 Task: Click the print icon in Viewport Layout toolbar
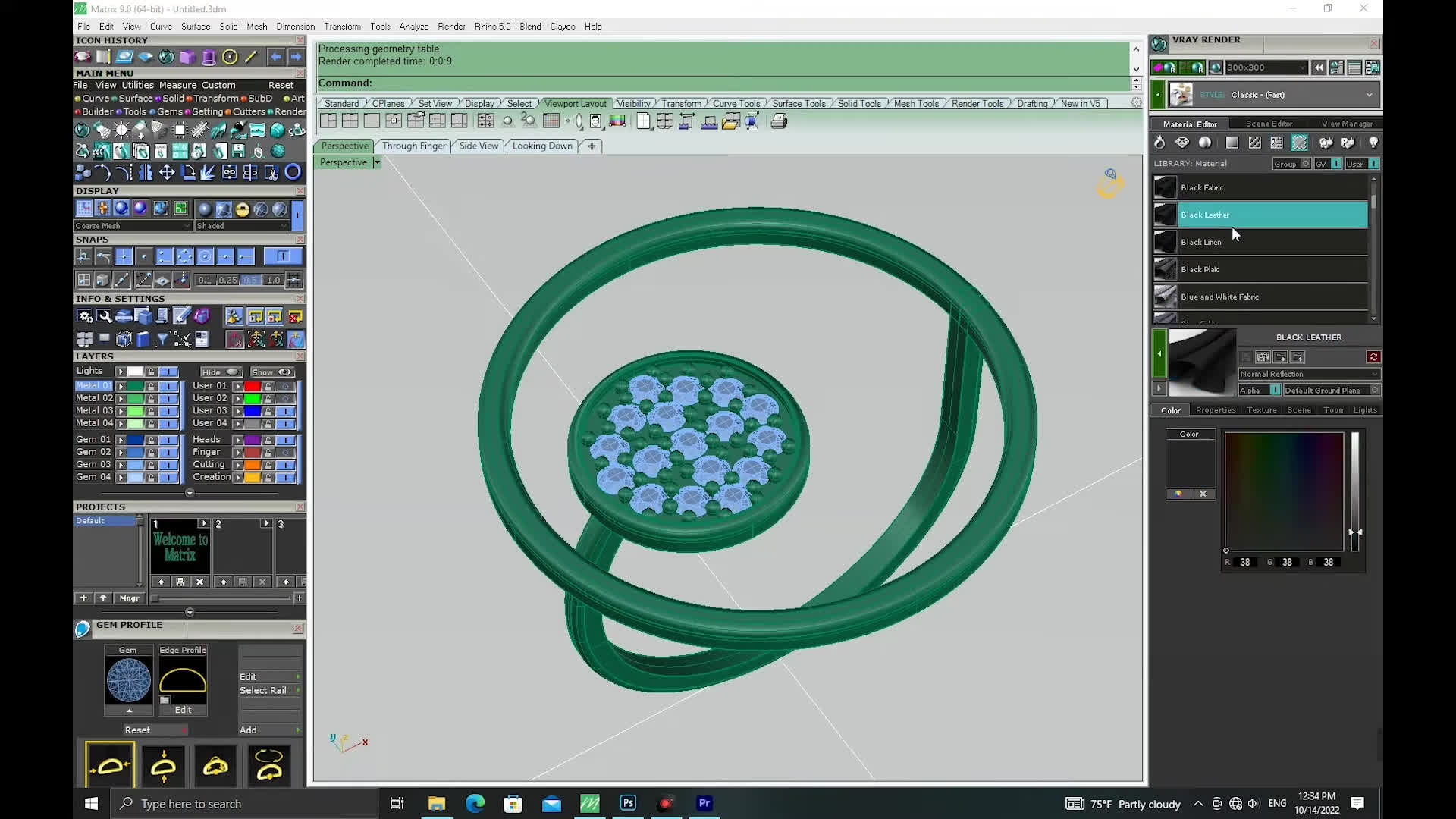tap(779, 121)
